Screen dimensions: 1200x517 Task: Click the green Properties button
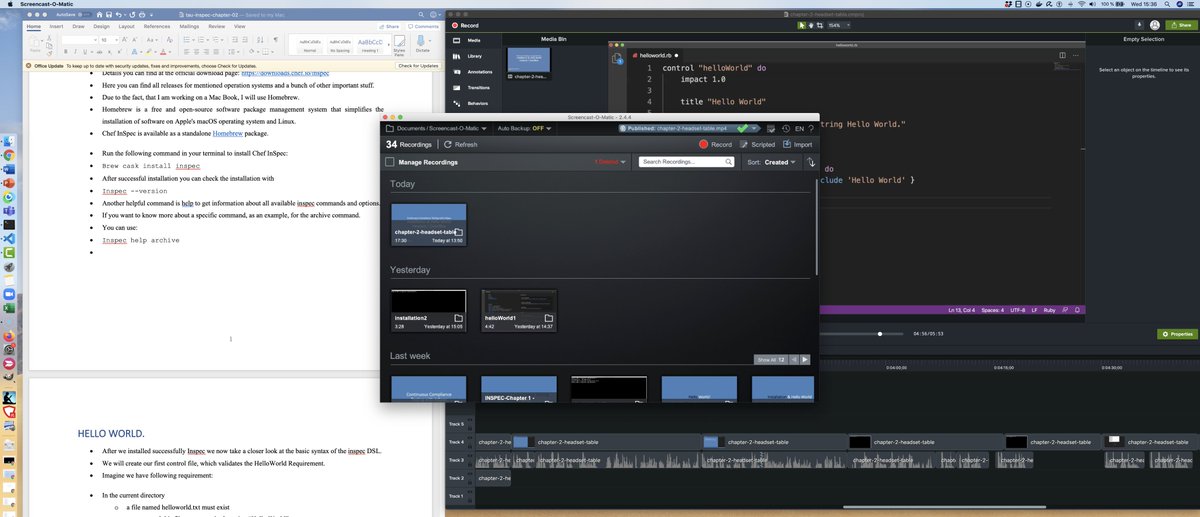1177,334
